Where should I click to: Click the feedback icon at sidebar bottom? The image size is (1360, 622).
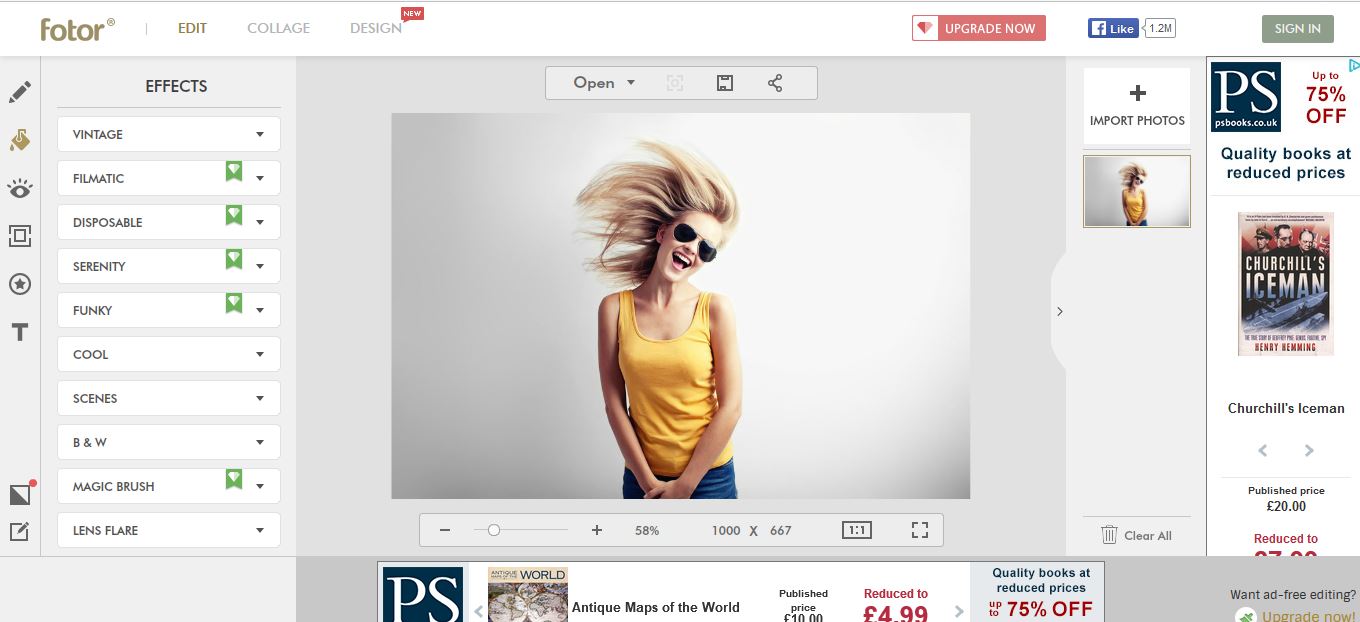(x=19, y=533)
